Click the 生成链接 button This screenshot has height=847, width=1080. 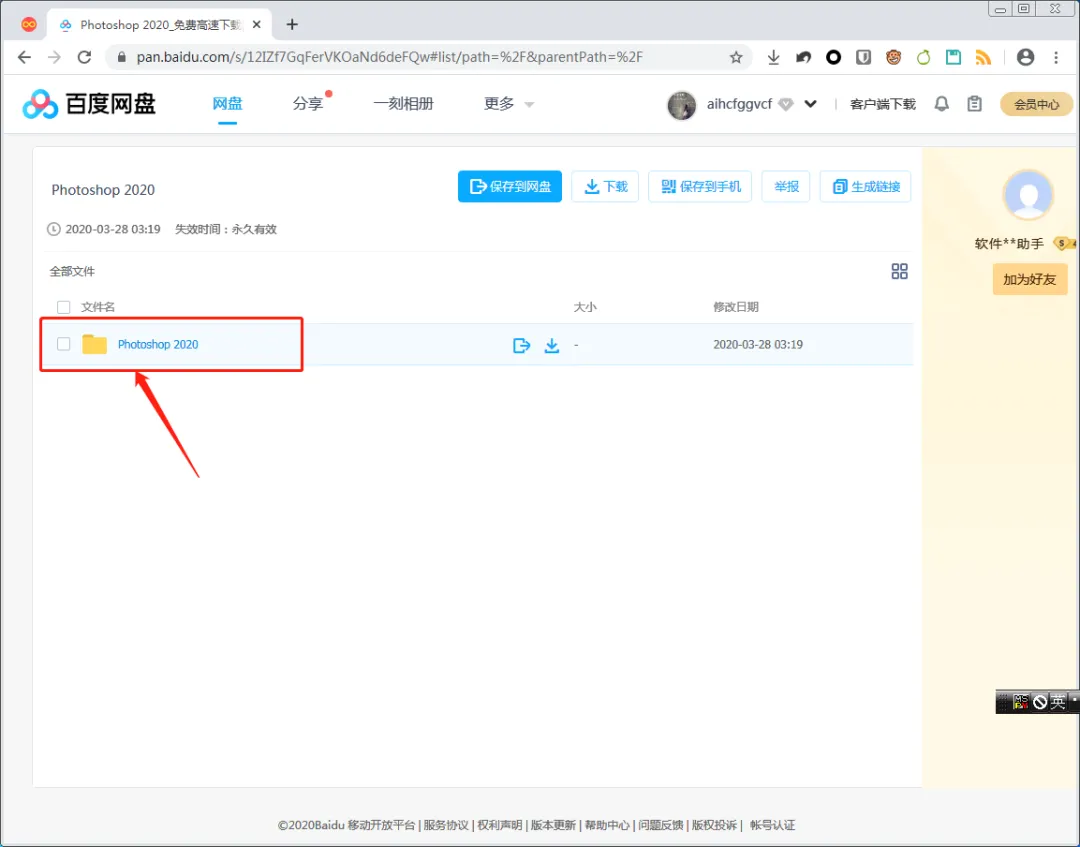coord(866,187)
